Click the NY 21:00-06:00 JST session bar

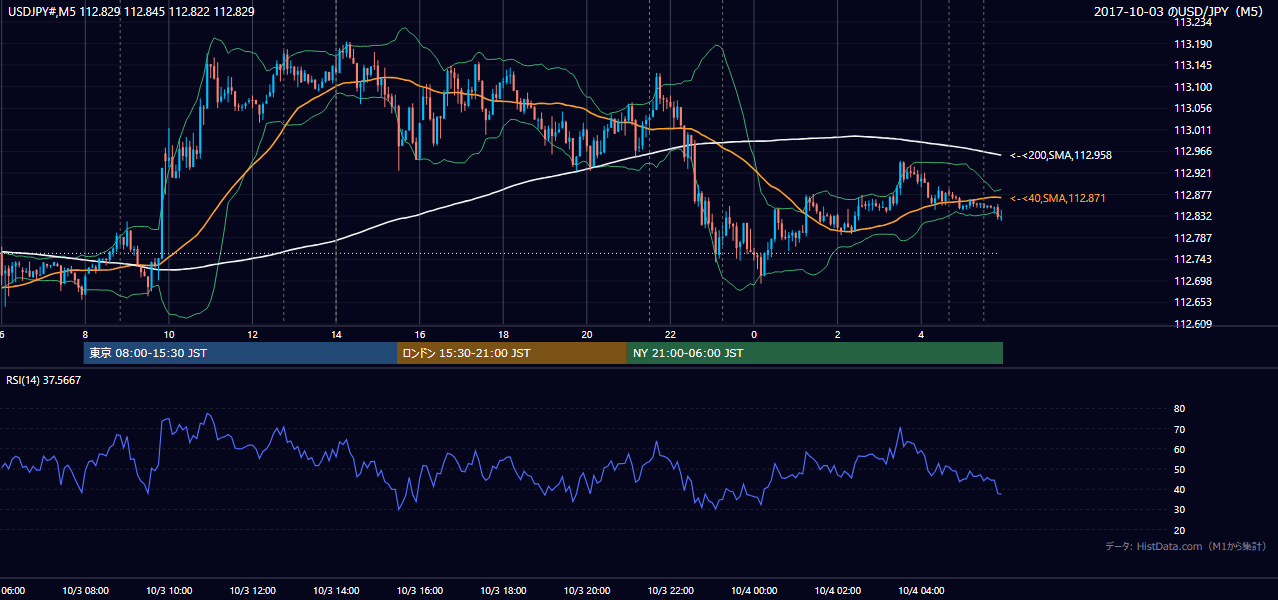click(815, 353)
